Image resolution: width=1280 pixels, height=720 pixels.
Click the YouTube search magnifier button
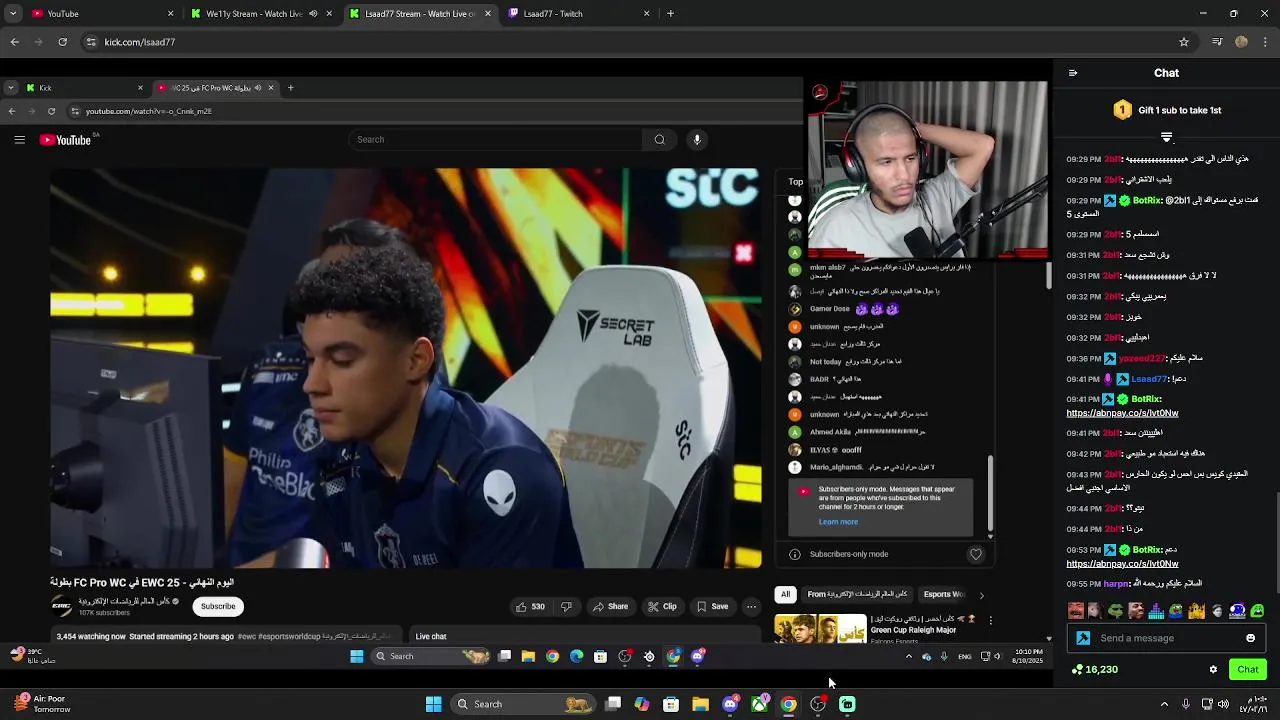(x=659, y=140)
